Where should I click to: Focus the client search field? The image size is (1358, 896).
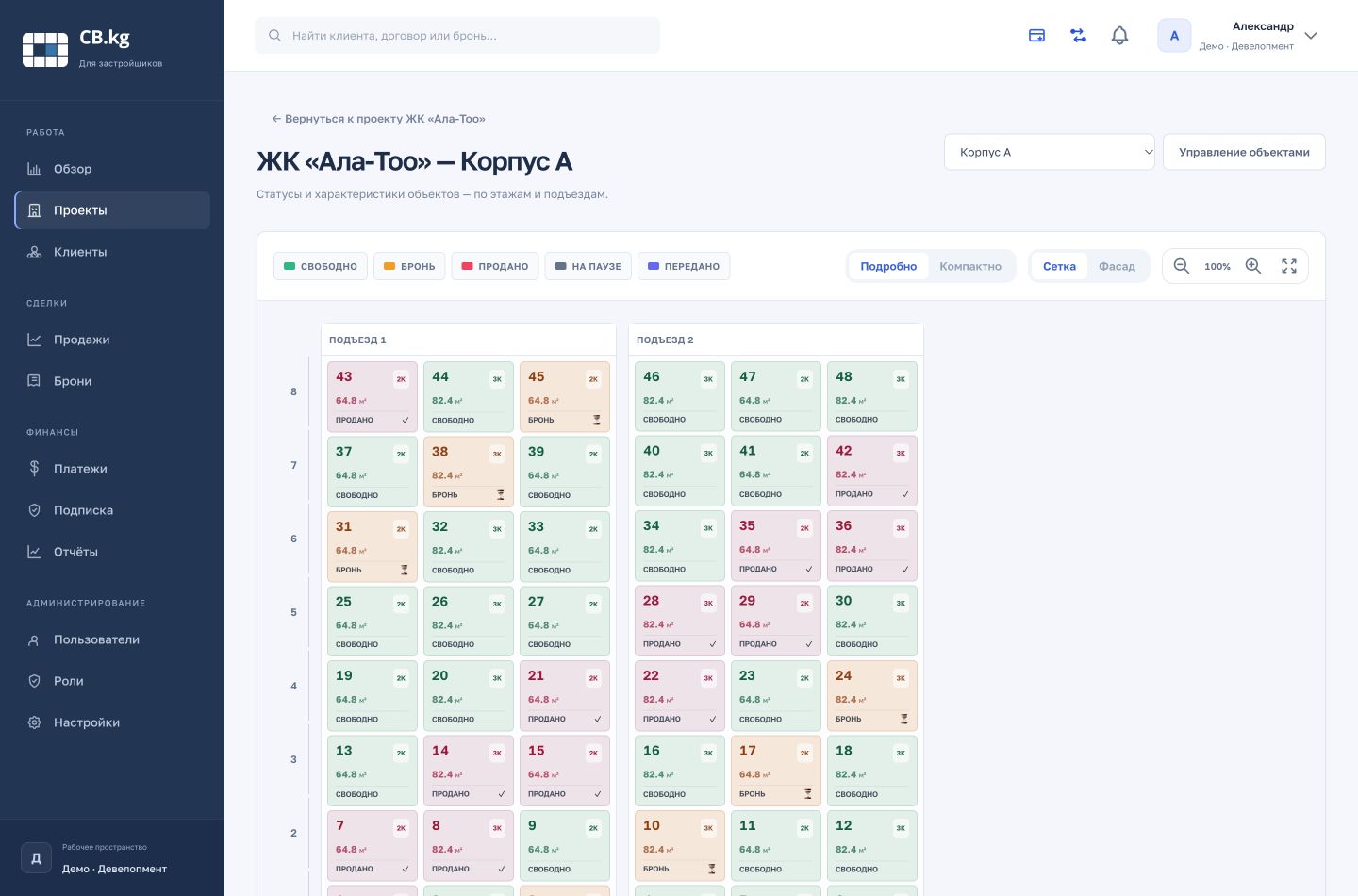[x=457, y=36]
